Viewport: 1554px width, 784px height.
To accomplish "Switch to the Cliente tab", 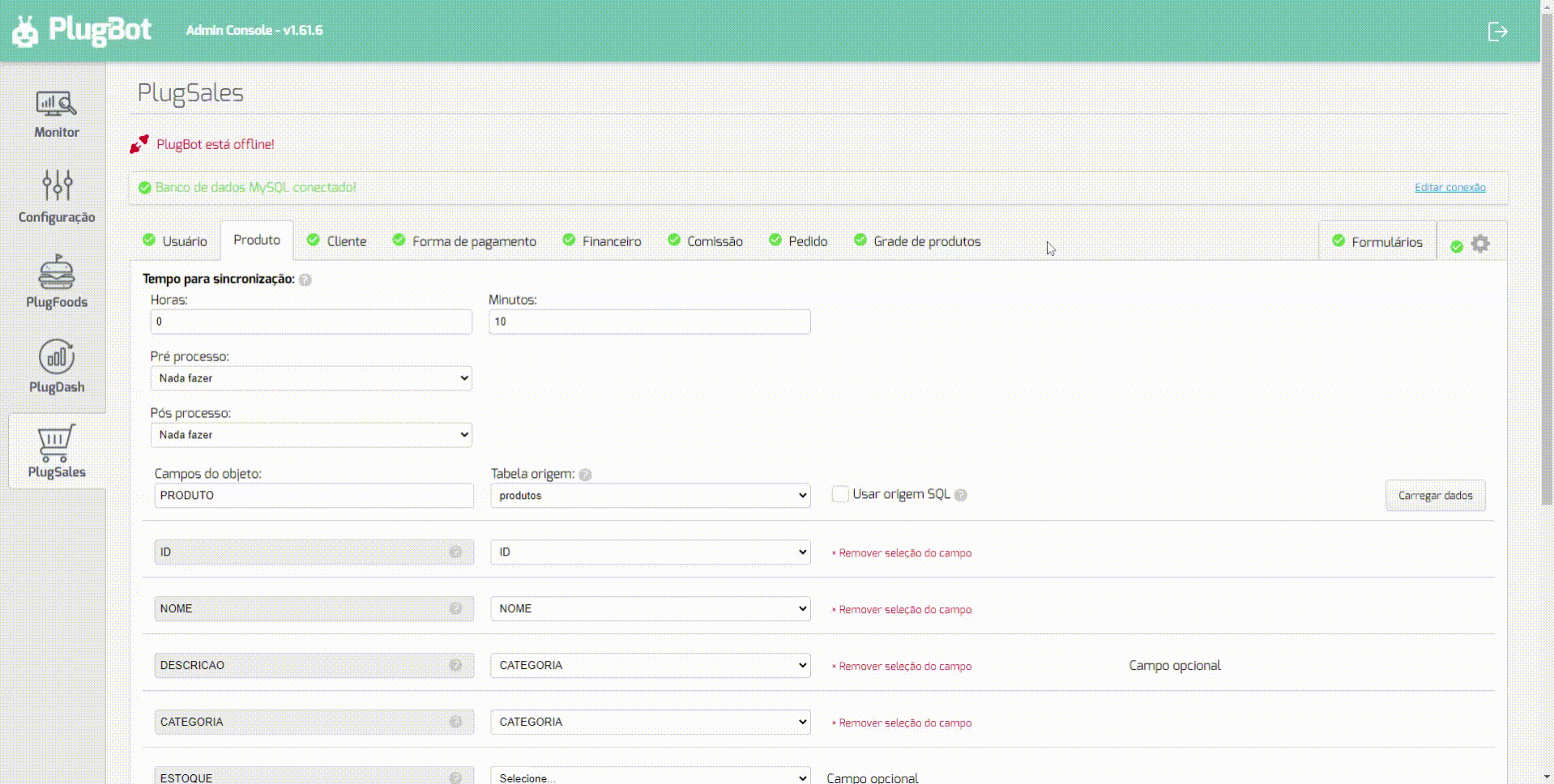I will pos(337,241).
